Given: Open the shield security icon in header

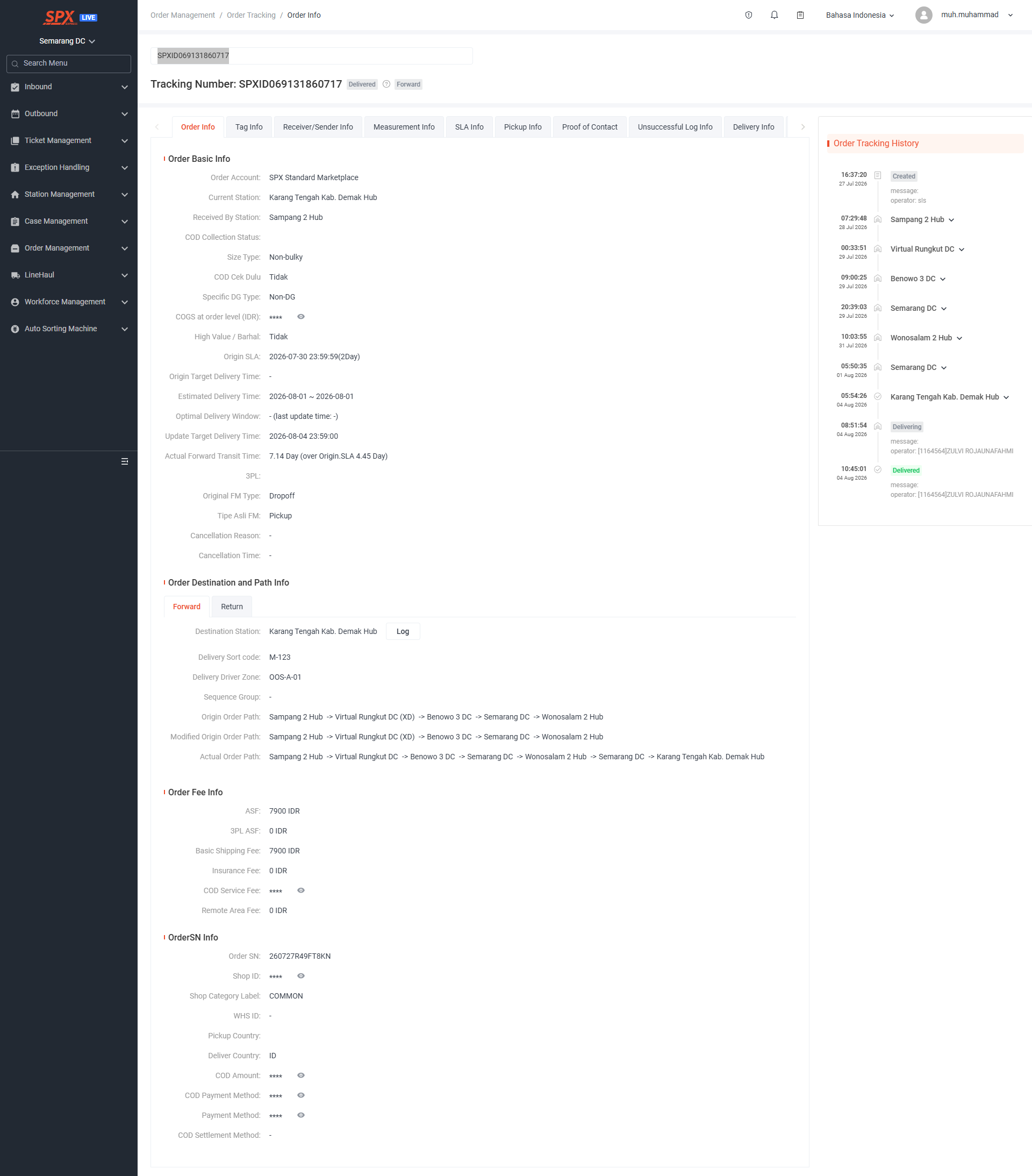Looking at the screenshot, I should [x=748, y=15].
